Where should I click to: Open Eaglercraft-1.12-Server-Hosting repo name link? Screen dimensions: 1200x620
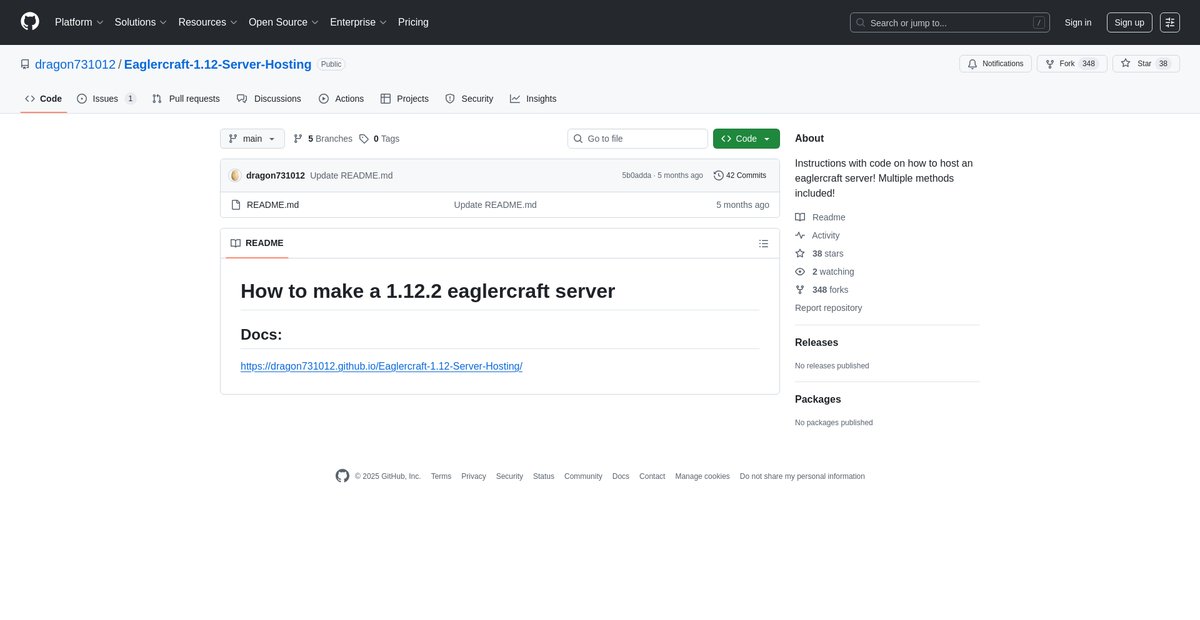(218, 64)
